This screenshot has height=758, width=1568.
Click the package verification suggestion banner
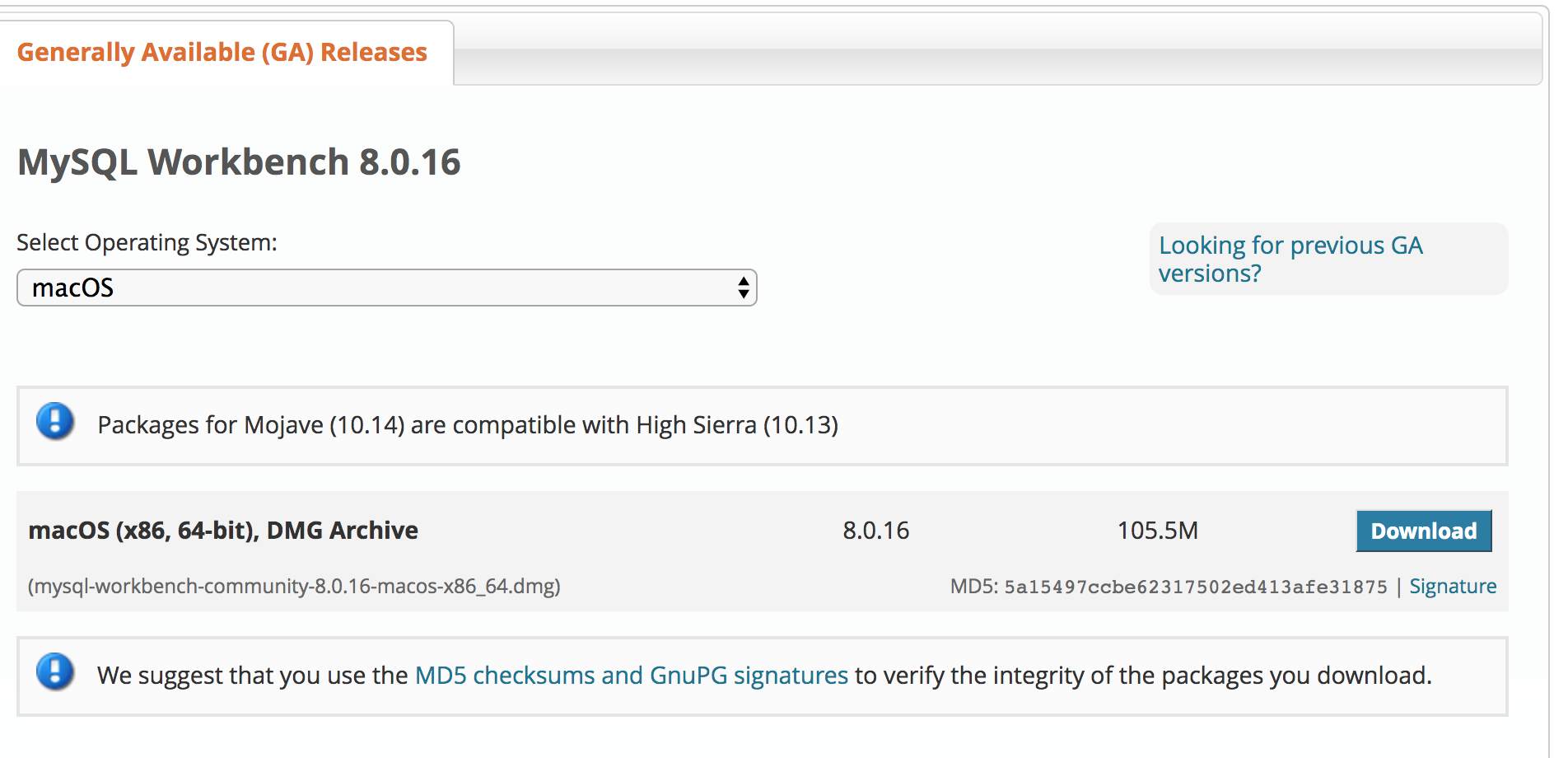782,675
